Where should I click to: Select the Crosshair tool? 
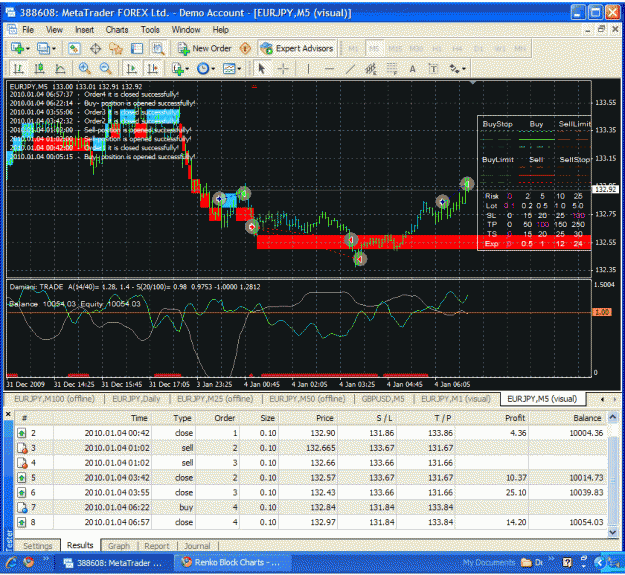point(283,69)
